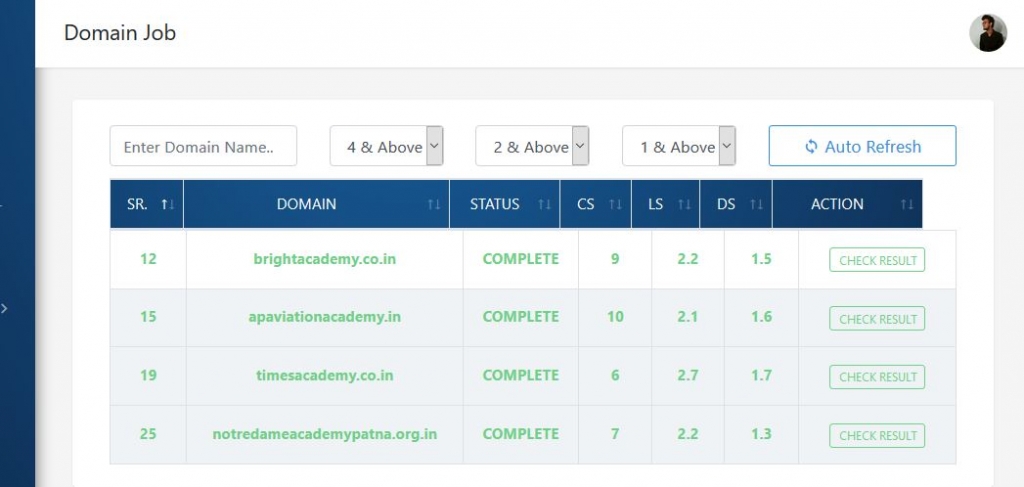Sort by CS column arrows icon
This screenshot has height=487, width=1024.
pyautogui.click(x=615, y=204)
